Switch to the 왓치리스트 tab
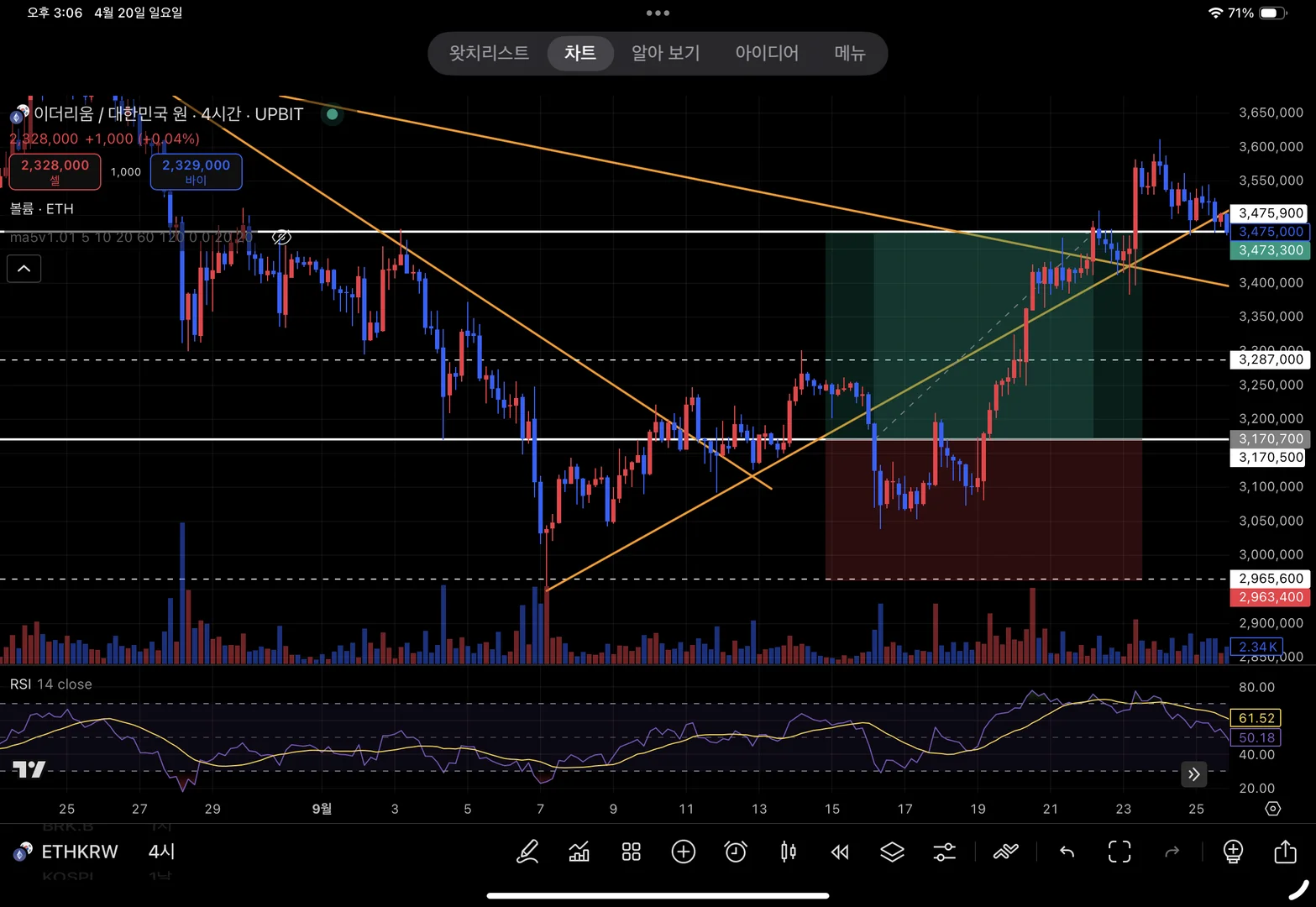The image size is (1316, 907). click(x=489, y=53)
